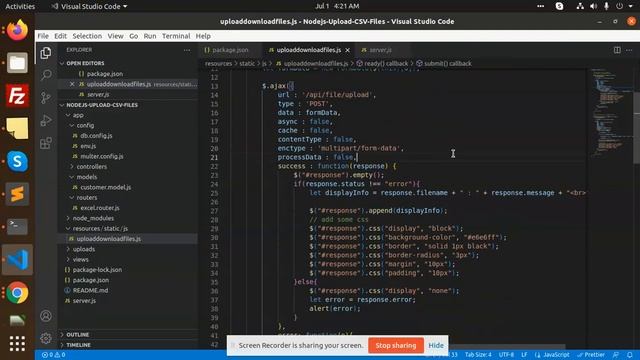640x360 pixels.
Task: Open db.config.js in the explorer
Action: point(96,136)
